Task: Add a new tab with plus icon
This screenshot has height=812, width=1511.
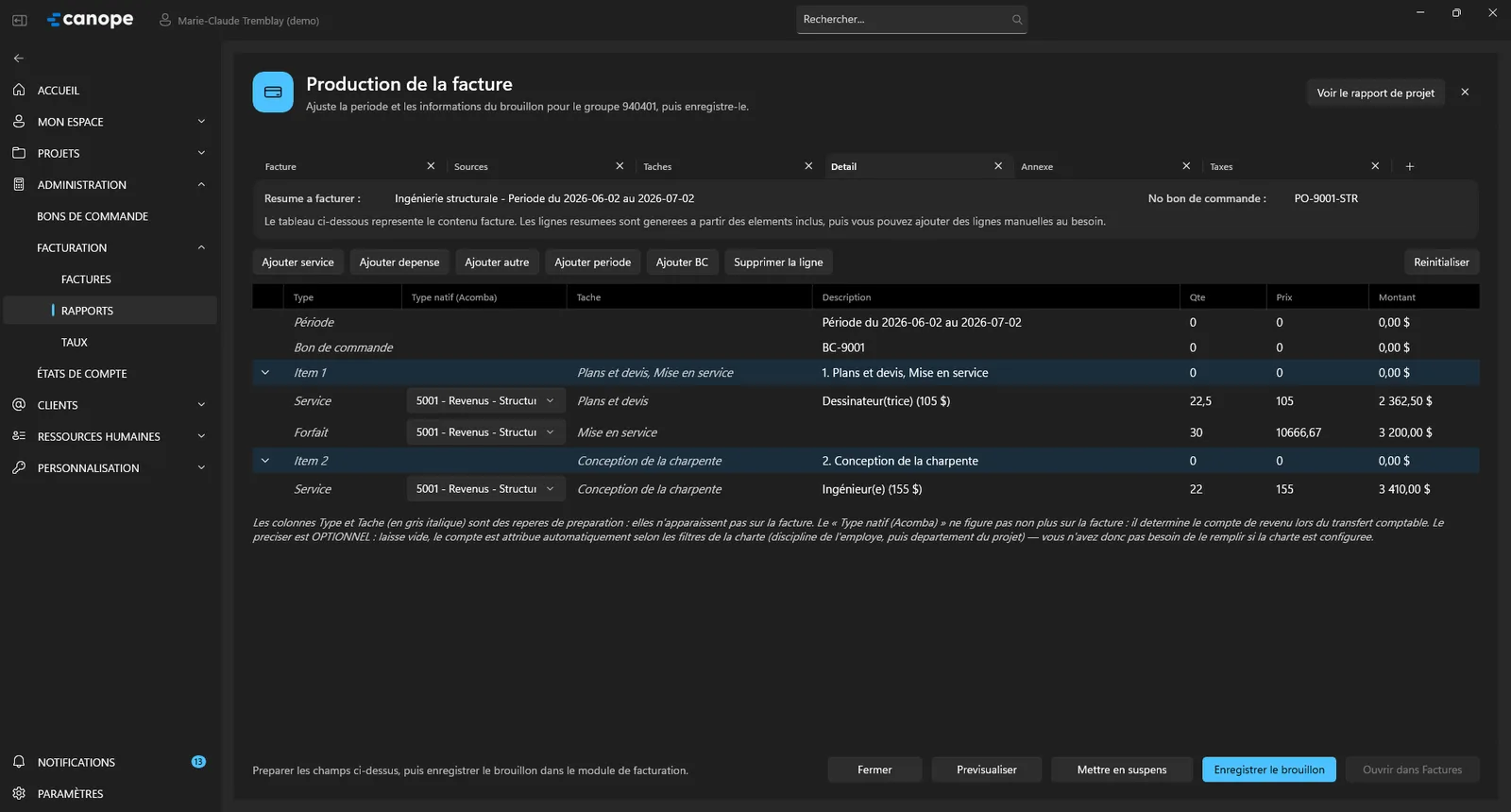Action: tap(1410, 166)
